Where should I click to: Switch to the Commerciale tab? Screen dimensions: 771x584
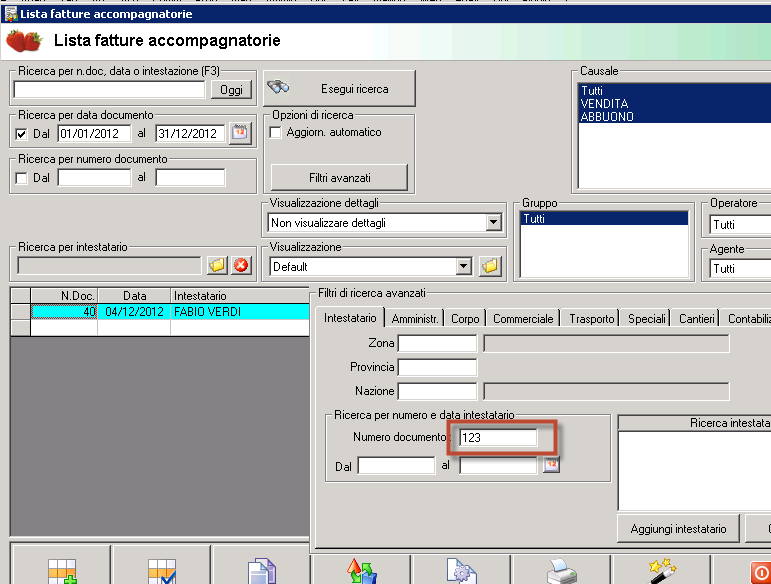[523, 319]
